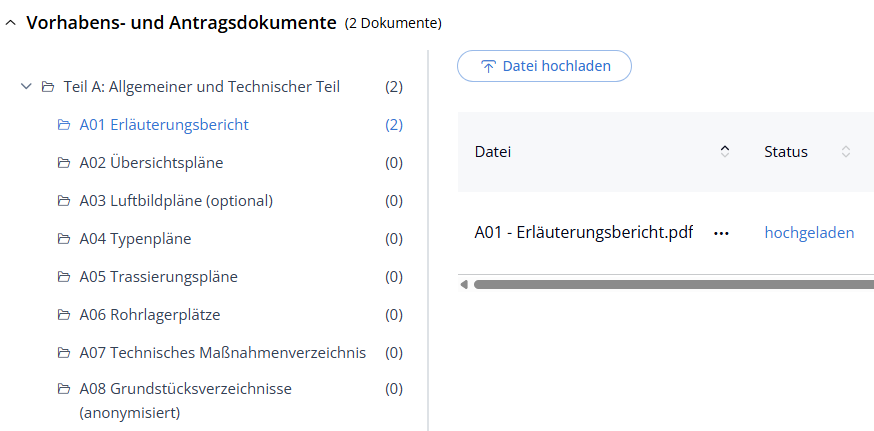874x431 pixels.
Task: Click the folder icon beside A02 Übersichtspläne
Action: coord(64,163)
